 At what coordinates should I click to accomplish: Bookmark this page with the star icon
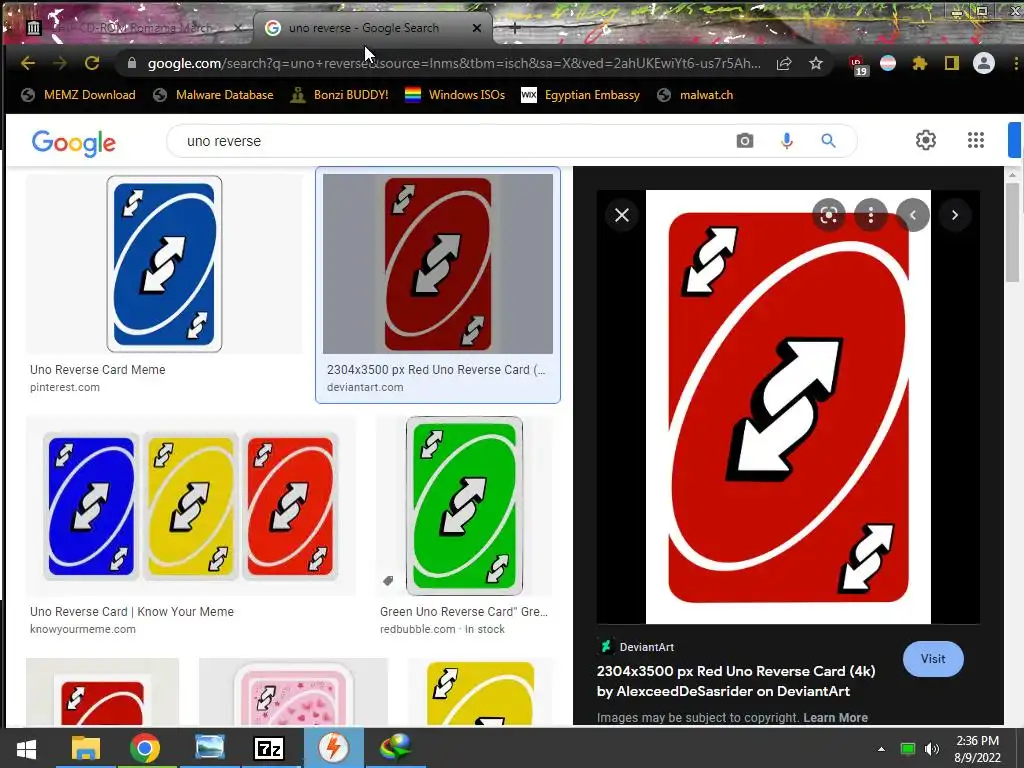pos(816,63)
